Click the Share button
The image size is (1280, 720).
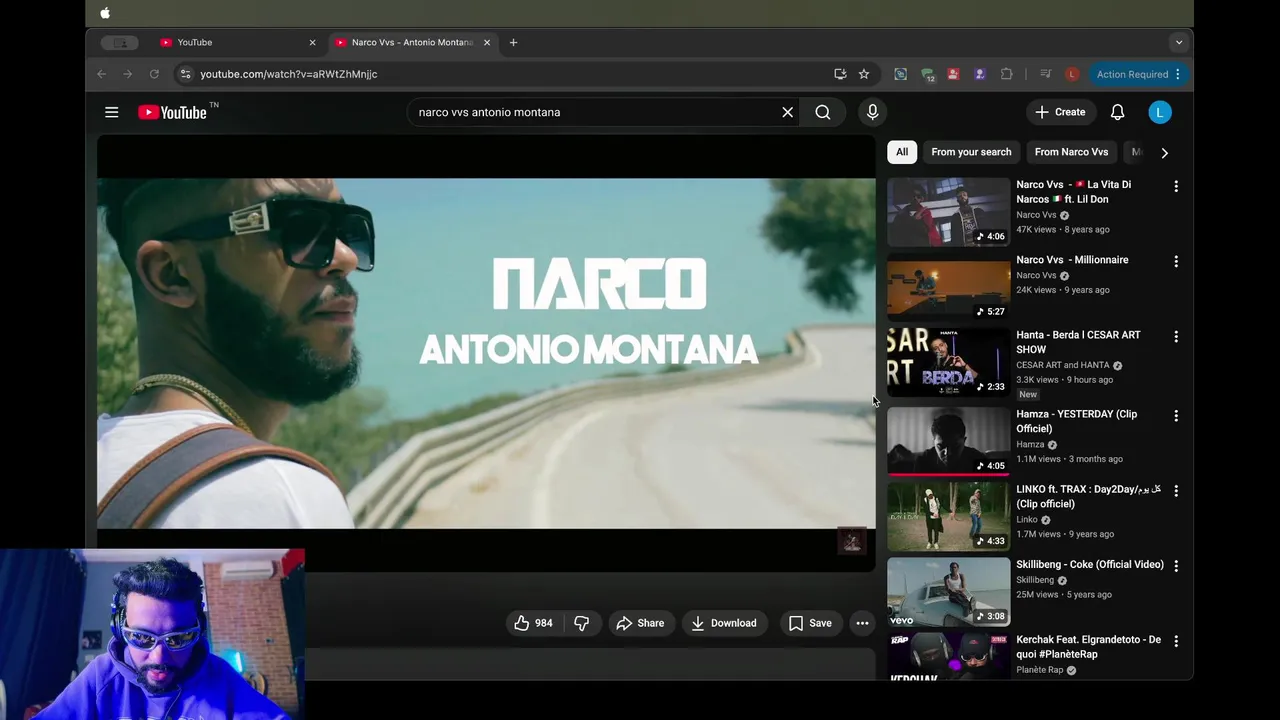[640, 623]
